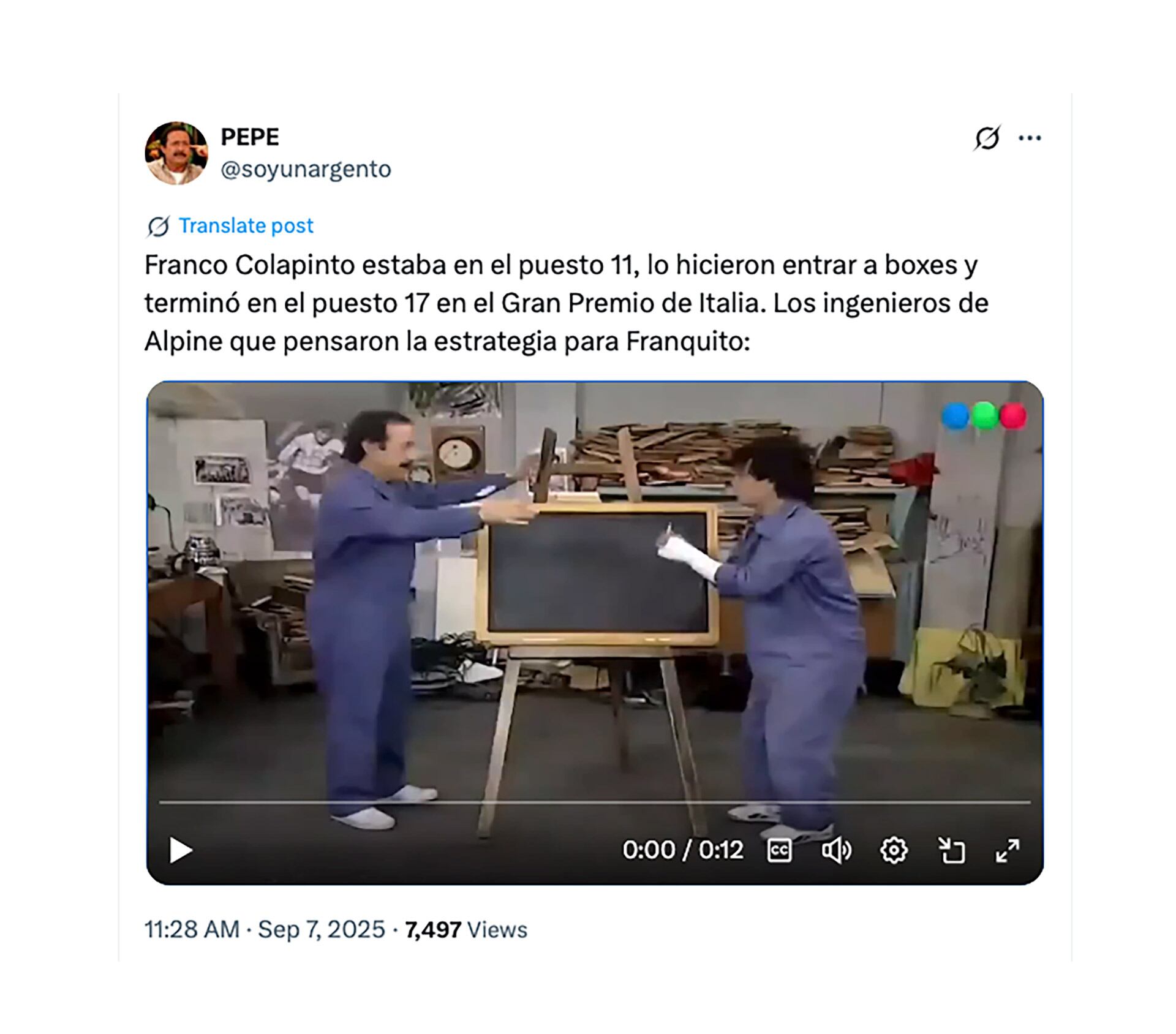Open video settings gear
The height and width of the screenshot is (1034, 1176).
pyautogui.click(x=894, y=850)
